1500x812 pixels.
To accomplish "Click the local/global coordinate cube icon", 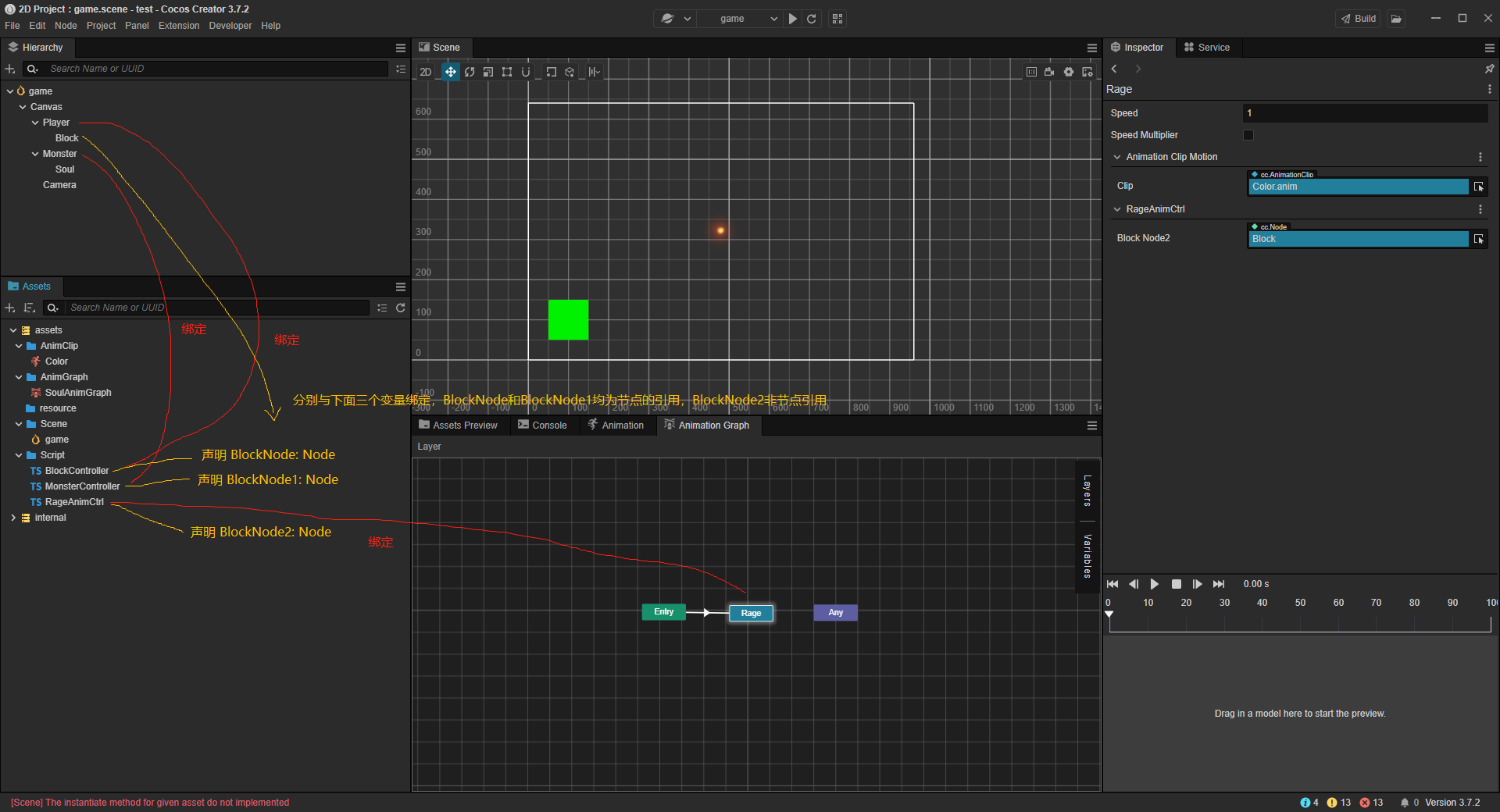I will 570,72.
